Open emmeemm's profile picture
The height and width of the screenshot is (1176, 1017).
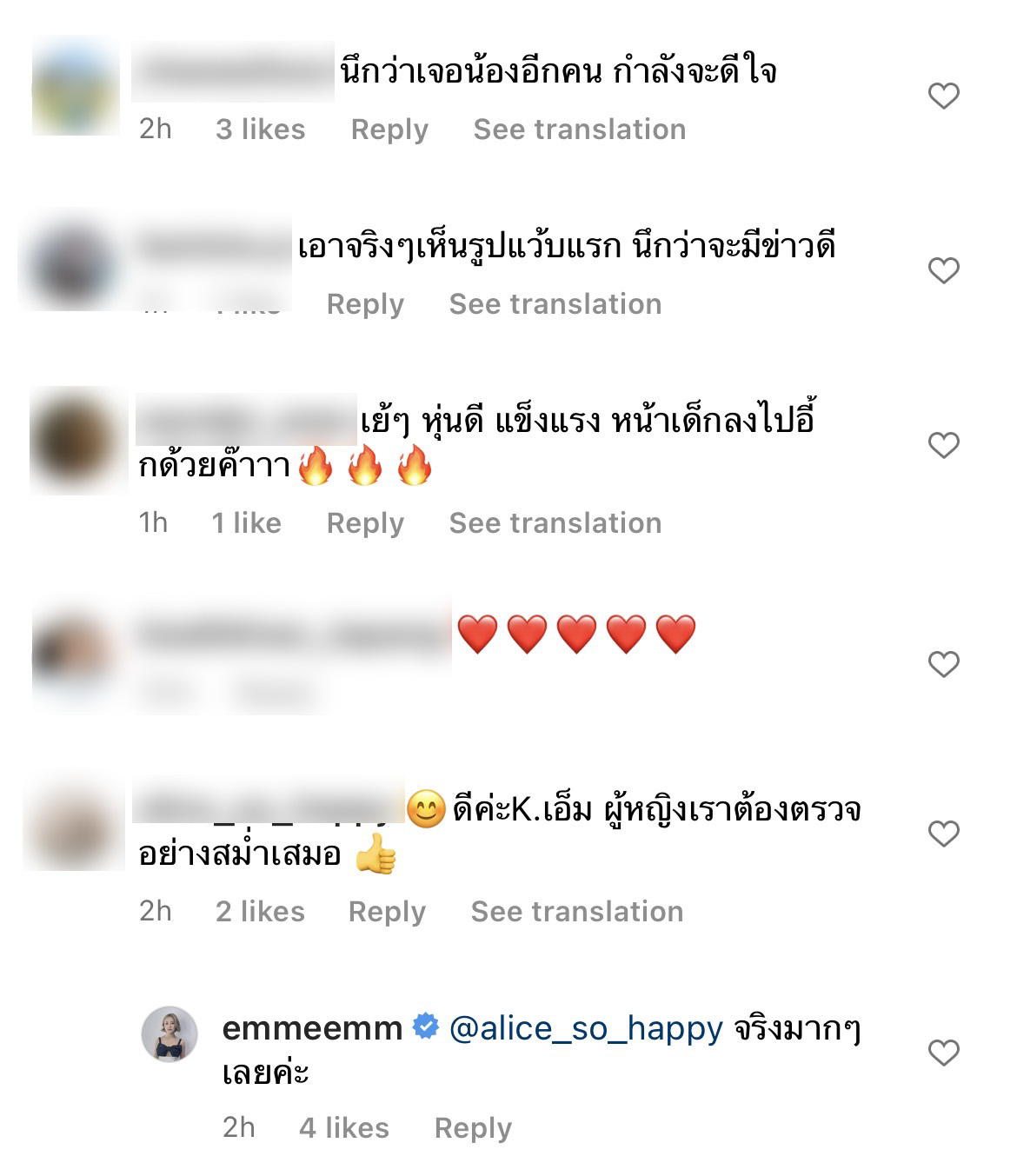click(x=169, y=1034)
